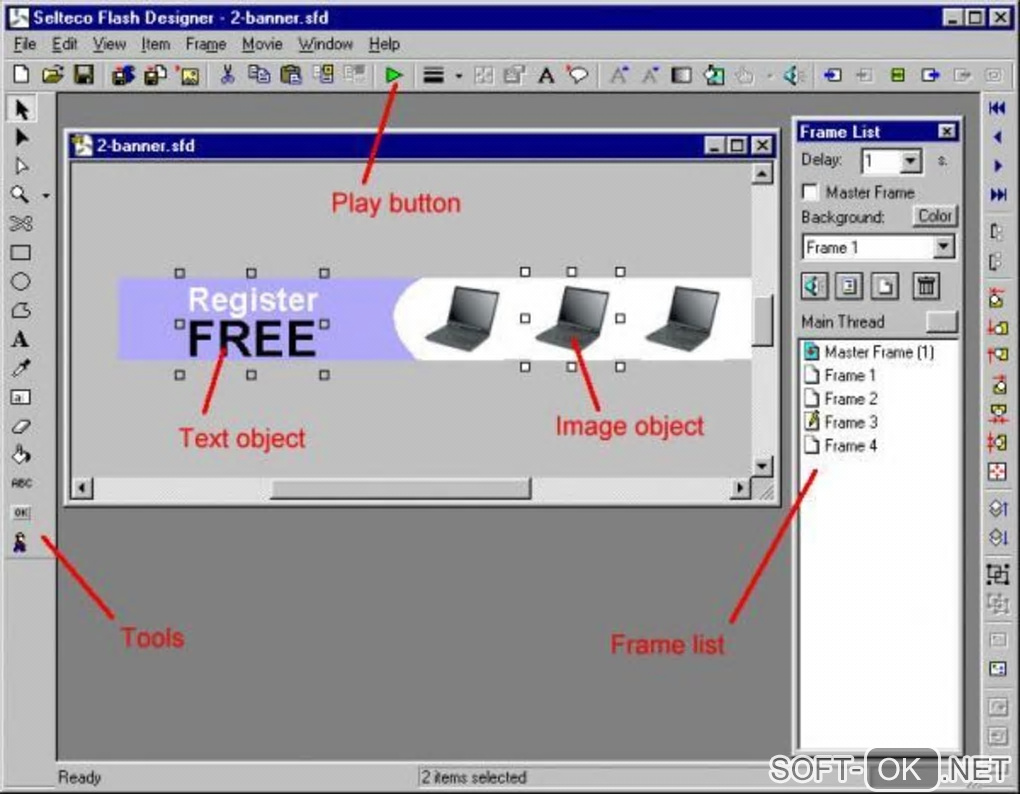Click the trash icon in Frame List

coord(926,286)
